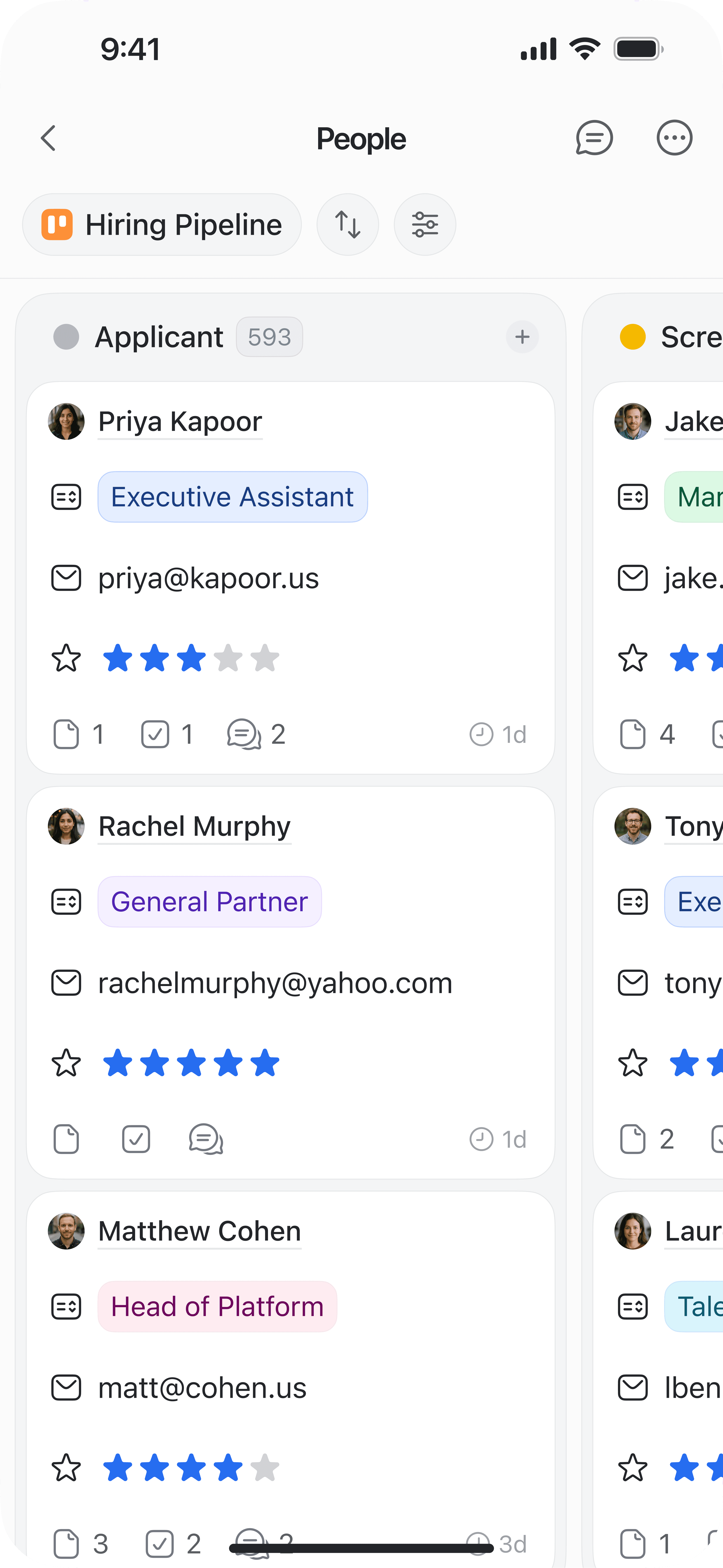
Task: Open comments icon on Rachel Murphy card
Action: tap(206, 1139)
